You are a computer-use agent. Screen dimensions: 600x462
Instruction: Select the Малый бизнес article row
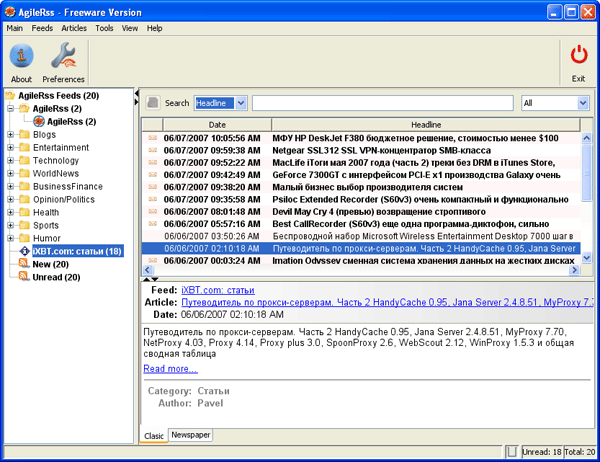[x=361, y=187]
